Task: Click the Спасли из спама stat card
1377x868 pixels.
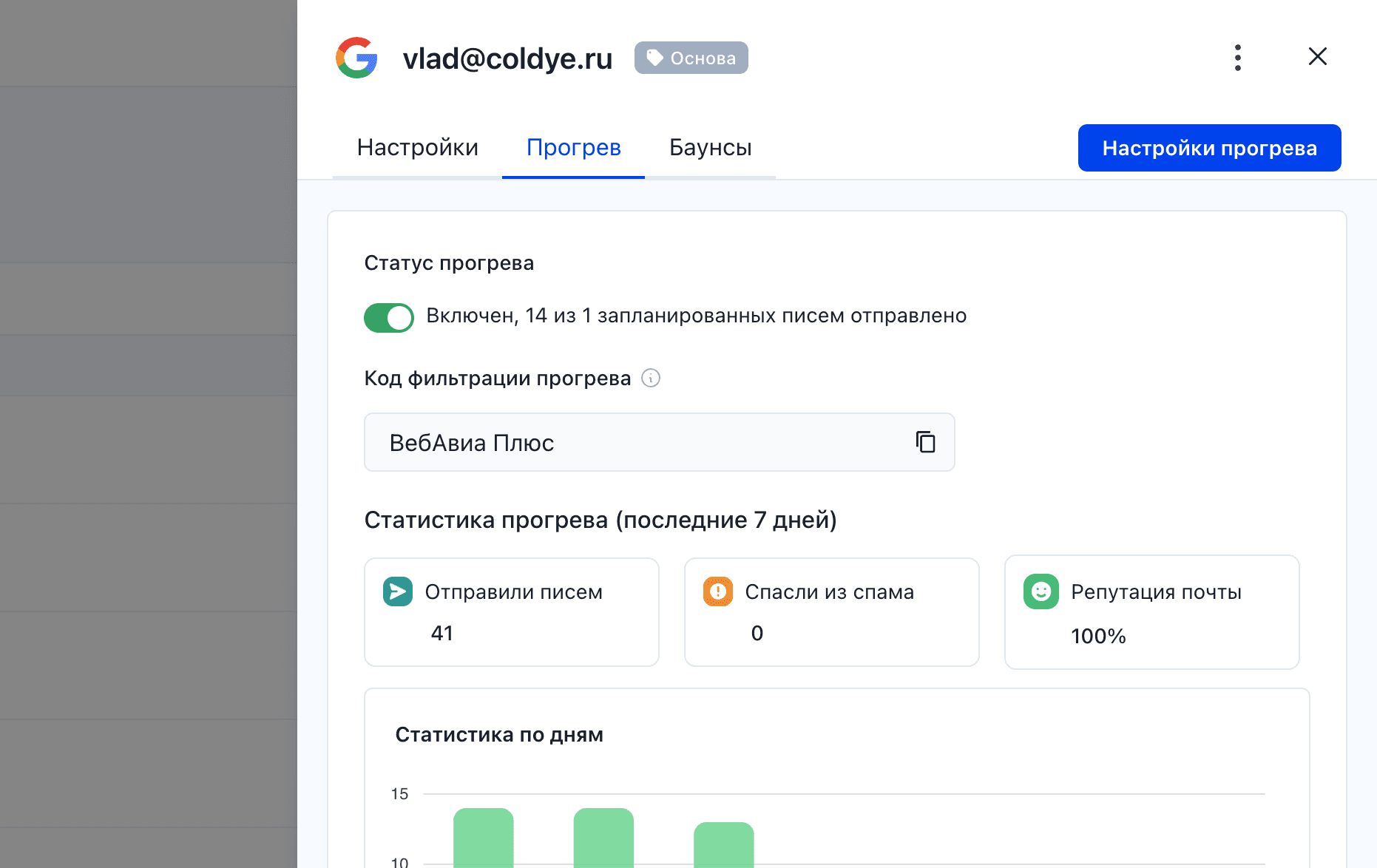Action: 831,612
